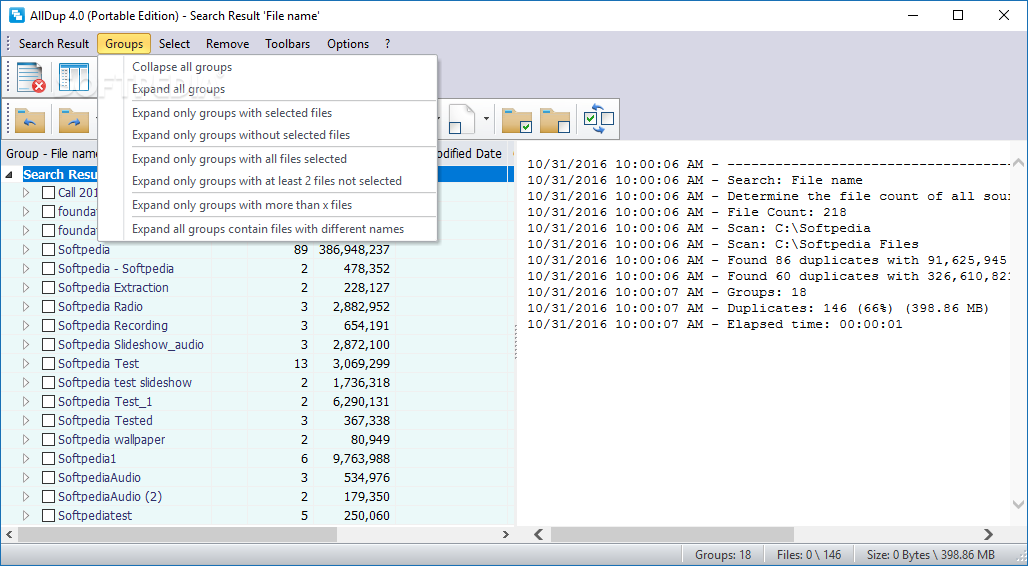The image size is (1028, 566).
Task: Check the Softpedia wallpaper checkbox
Action: pos(48,440)
